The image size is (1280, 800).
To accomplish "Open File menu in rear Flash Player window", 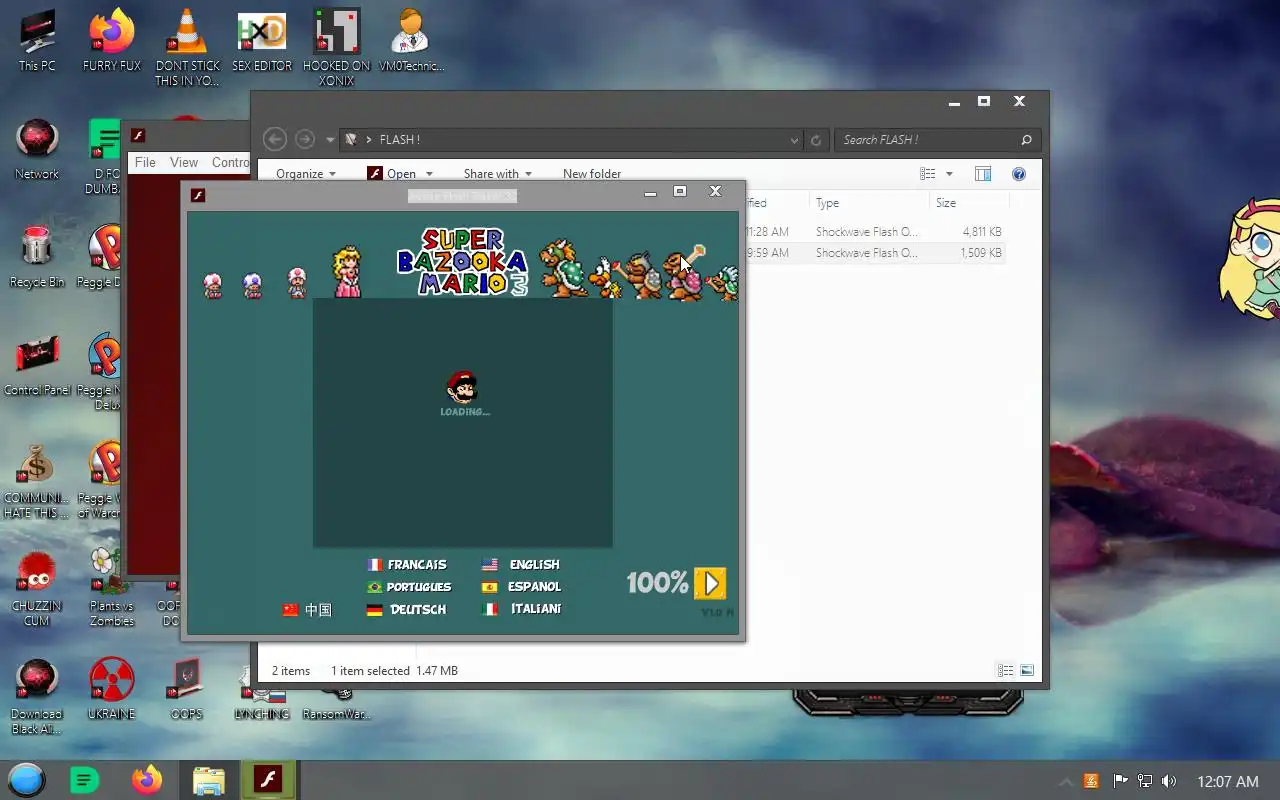I will click(x=145, y=162).
